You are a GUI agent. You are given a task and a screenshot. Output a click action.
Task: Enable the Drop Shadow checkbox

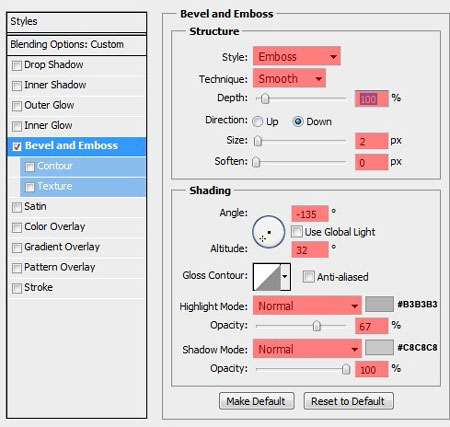pos(17,65)
